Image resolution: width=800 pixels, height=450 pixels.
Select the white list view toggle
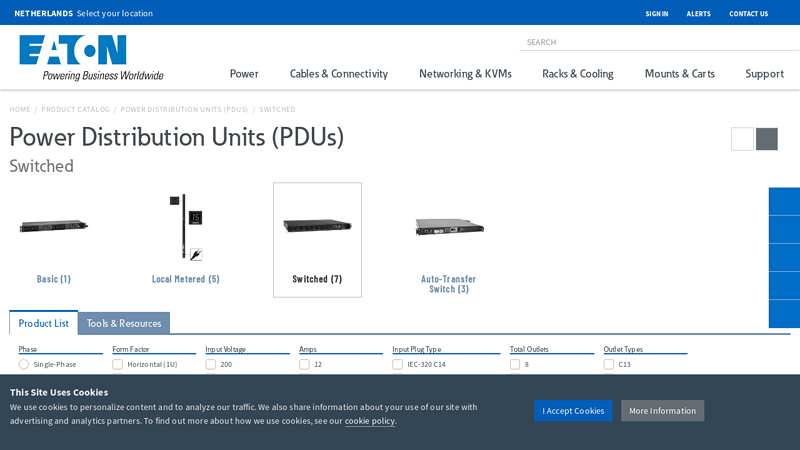[x=742, y=139]
